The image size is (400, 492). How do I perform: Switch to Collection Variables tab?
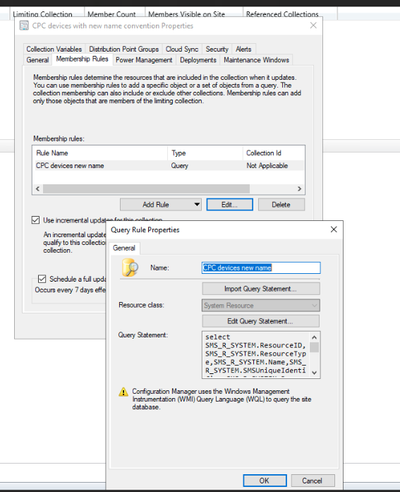click(54, 49)
